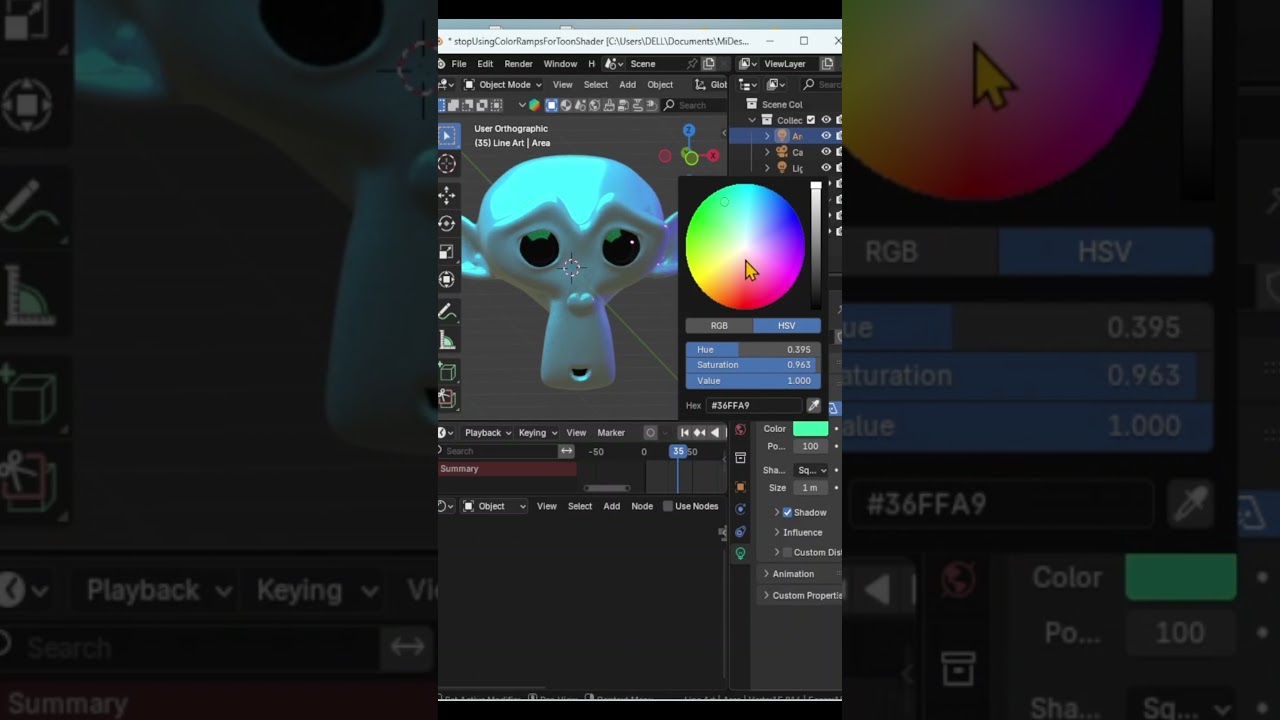1280x720 pixels.
Task: Click the swap arrows icon beside timeline search
Action: point(567,451)
